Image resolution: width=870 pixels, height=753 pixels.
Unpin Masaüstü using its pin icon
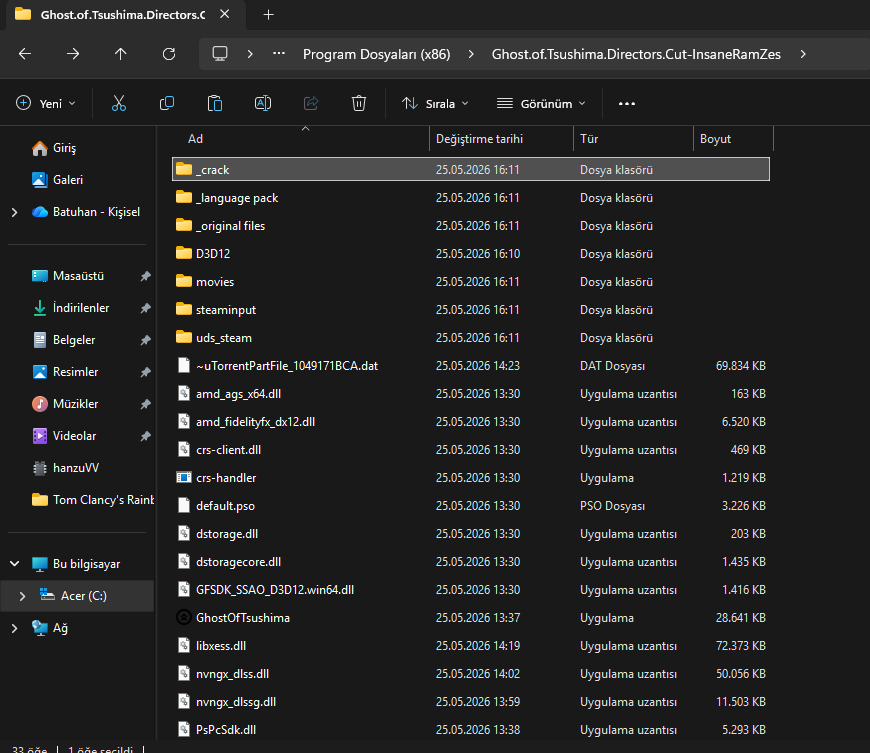[x=145, y=276]
